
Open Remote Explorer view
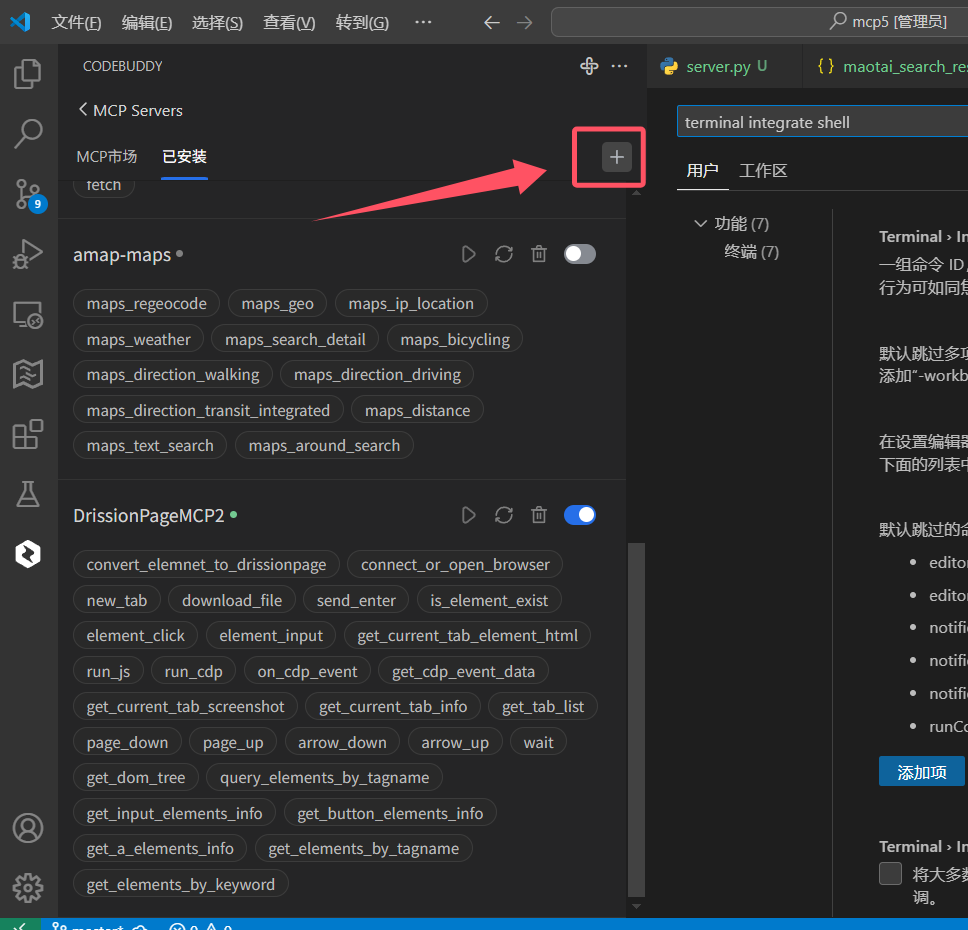28,315
